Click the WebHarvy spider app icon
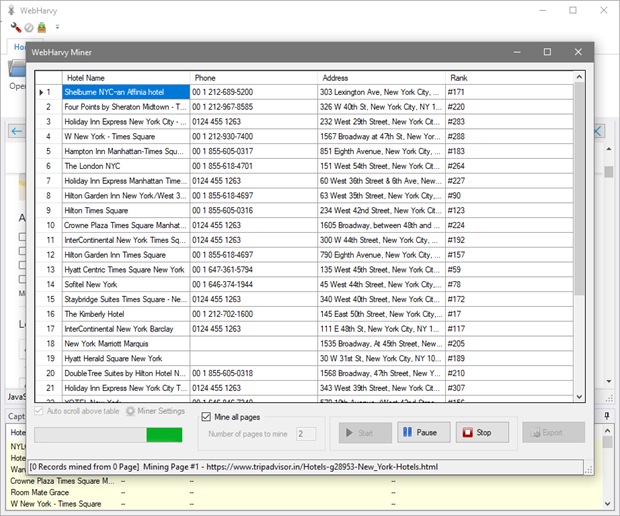This screenshot has height=516, width=620. [x=12, y=9]
